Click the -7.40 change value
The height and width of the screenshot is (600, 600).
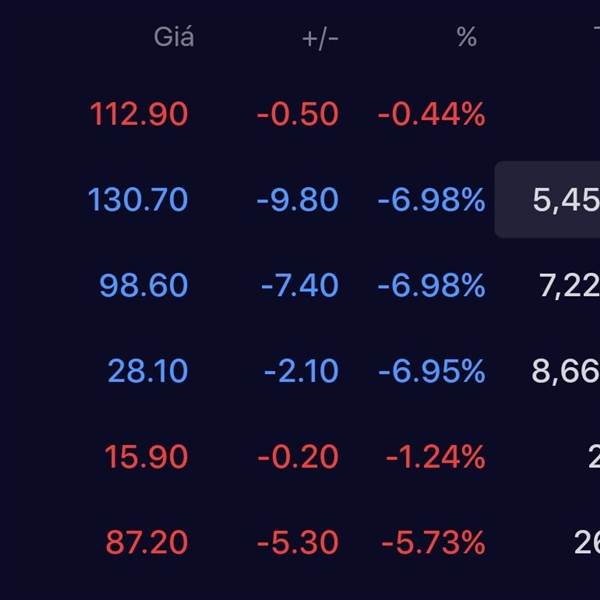click(x=299, y=286)
